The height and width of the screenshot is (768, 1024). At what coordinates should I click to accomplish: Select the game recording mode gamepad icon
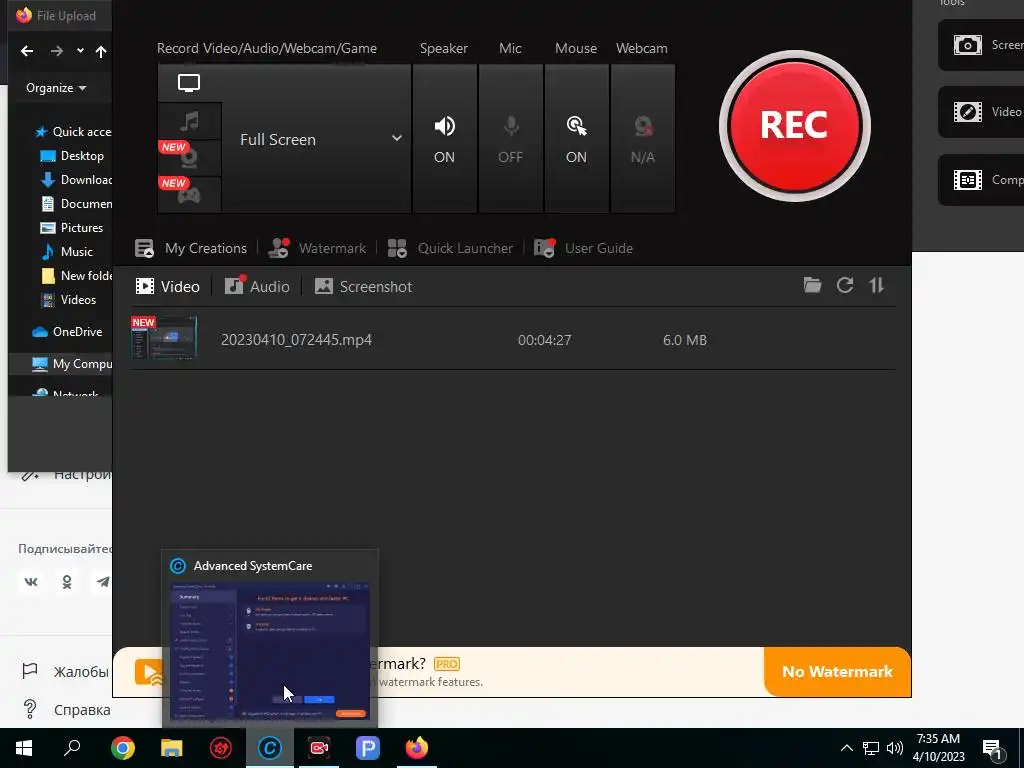(x=189, y=194)
